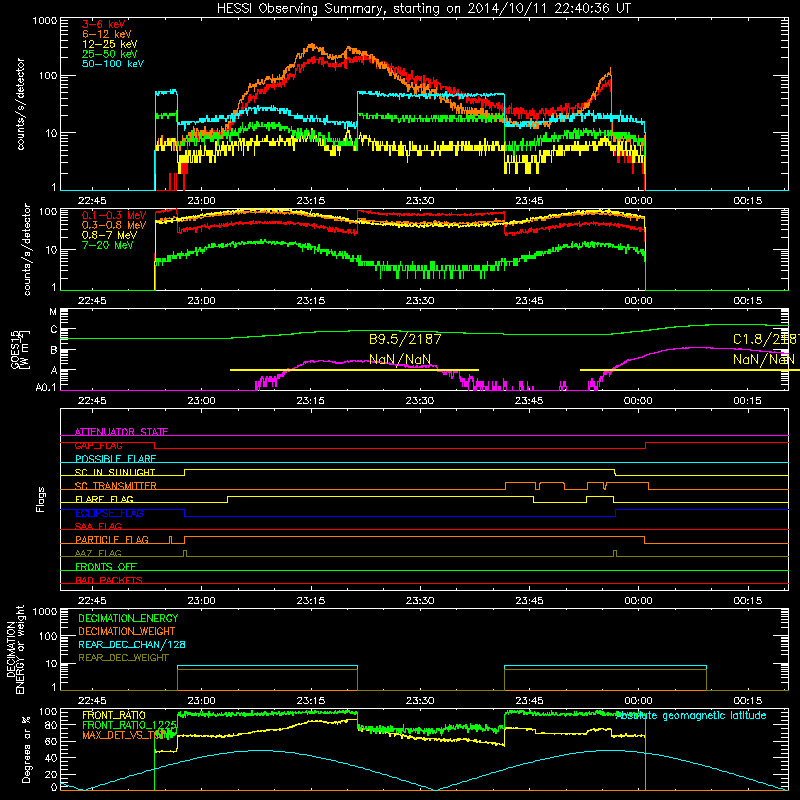Viewport: 800px width, 800px height.
Task: Click the yellow B9.5 flare interval bar
Action: [354, 370]
